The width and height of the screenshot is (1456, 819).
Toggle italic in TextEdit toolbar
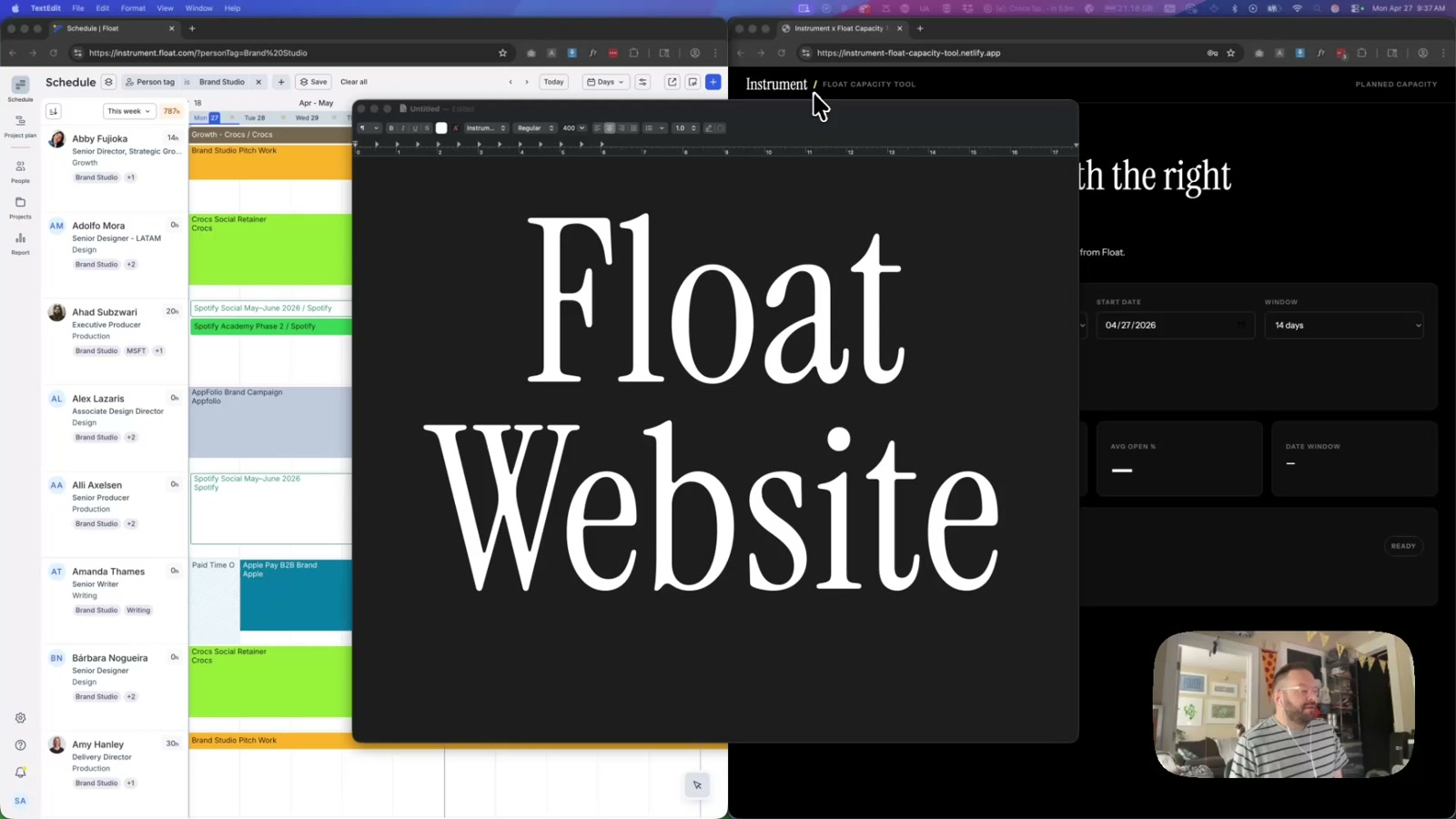click(403, 128)
